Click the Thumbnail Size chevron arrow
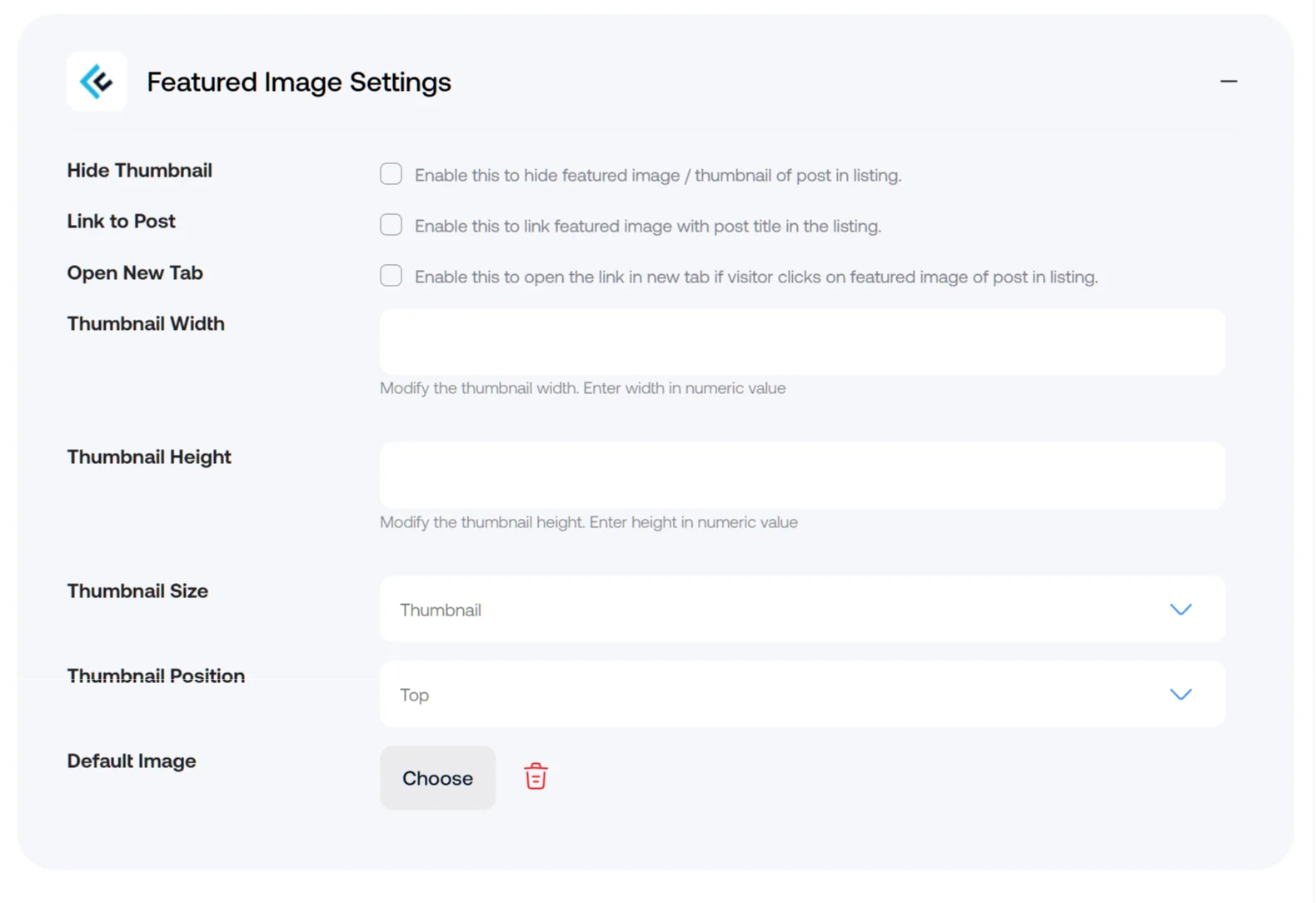Screen dimensions: 1316x903 1180,610
